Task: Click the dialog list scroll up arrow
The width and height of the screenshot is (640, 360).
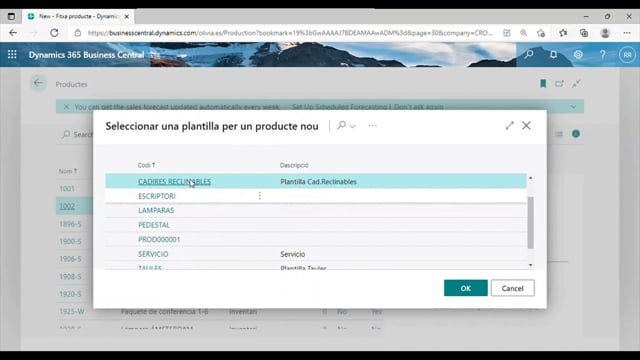Action: [x=530, y=178]
